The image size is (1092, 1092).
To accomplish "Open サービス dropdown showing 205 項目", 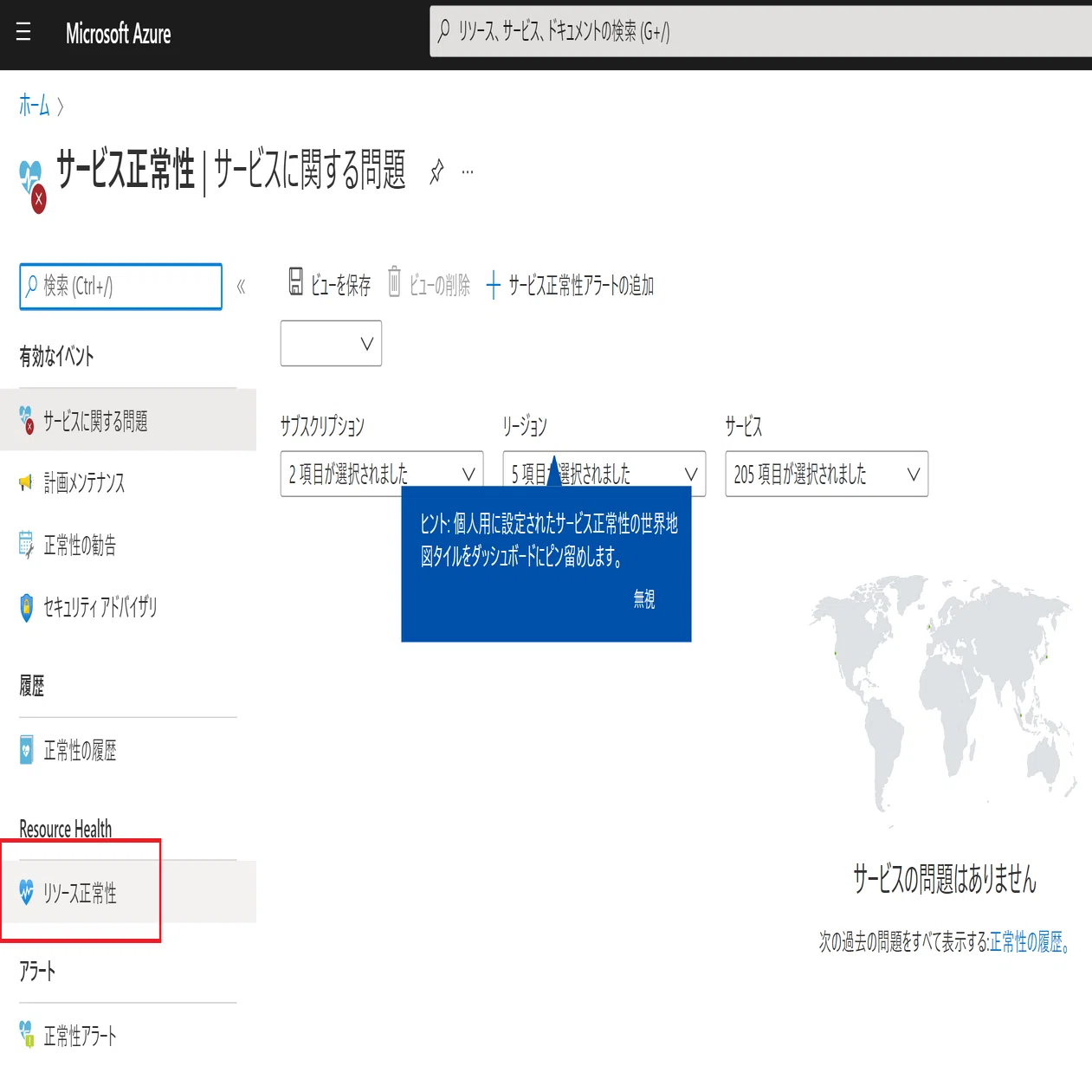I will (x=826, y=474).
